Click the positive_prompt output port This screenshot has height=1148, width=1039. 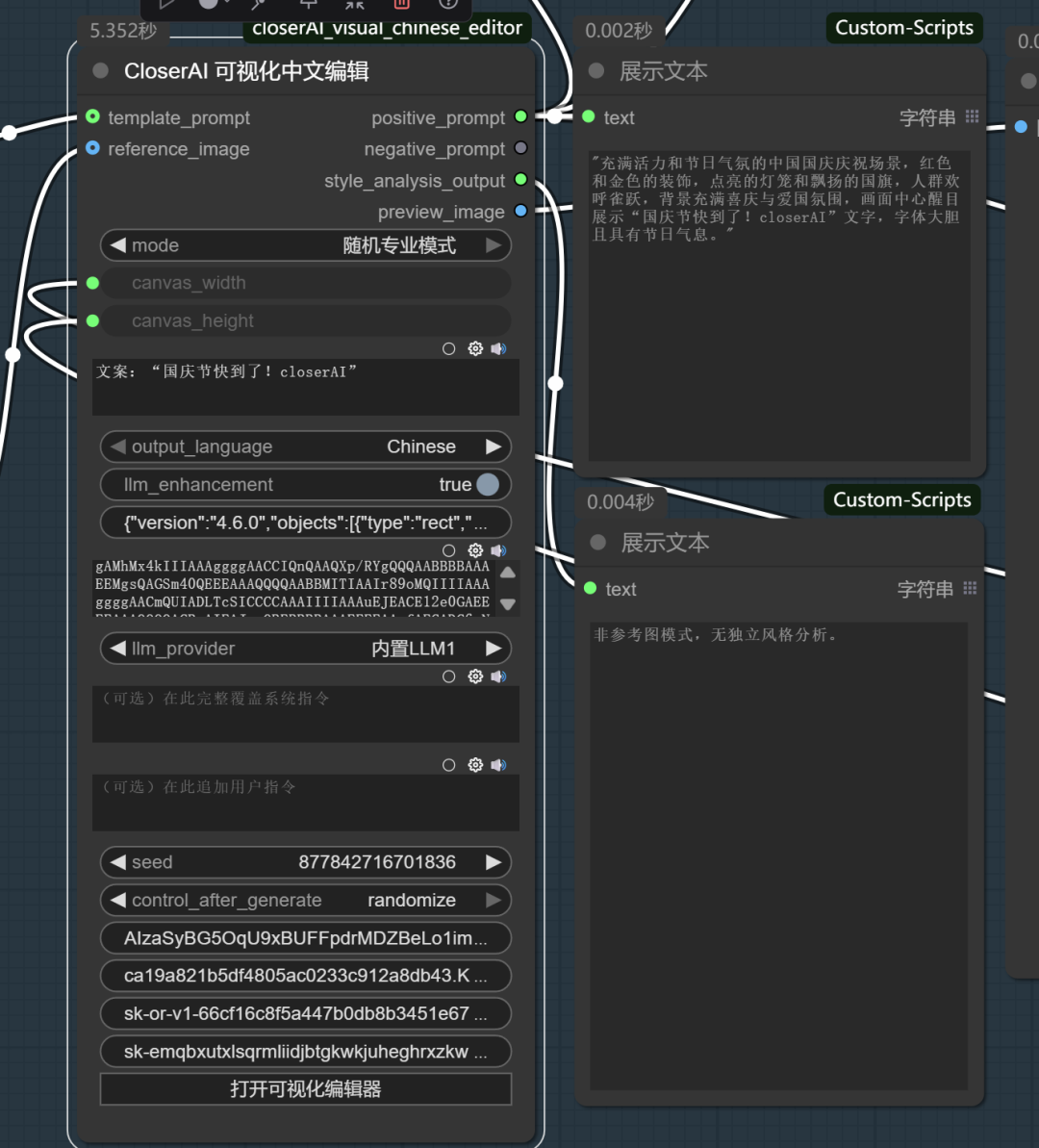520,117
